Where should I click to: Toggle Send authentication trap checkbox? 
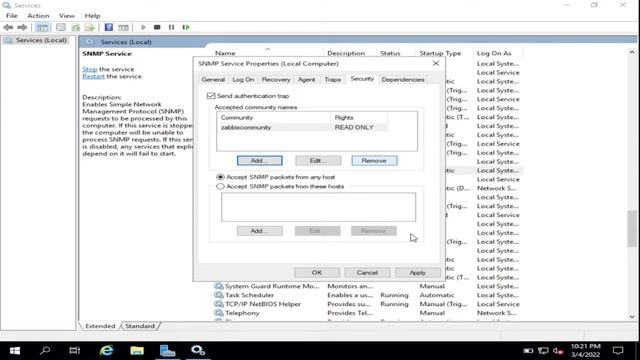(x=211, y=96)
